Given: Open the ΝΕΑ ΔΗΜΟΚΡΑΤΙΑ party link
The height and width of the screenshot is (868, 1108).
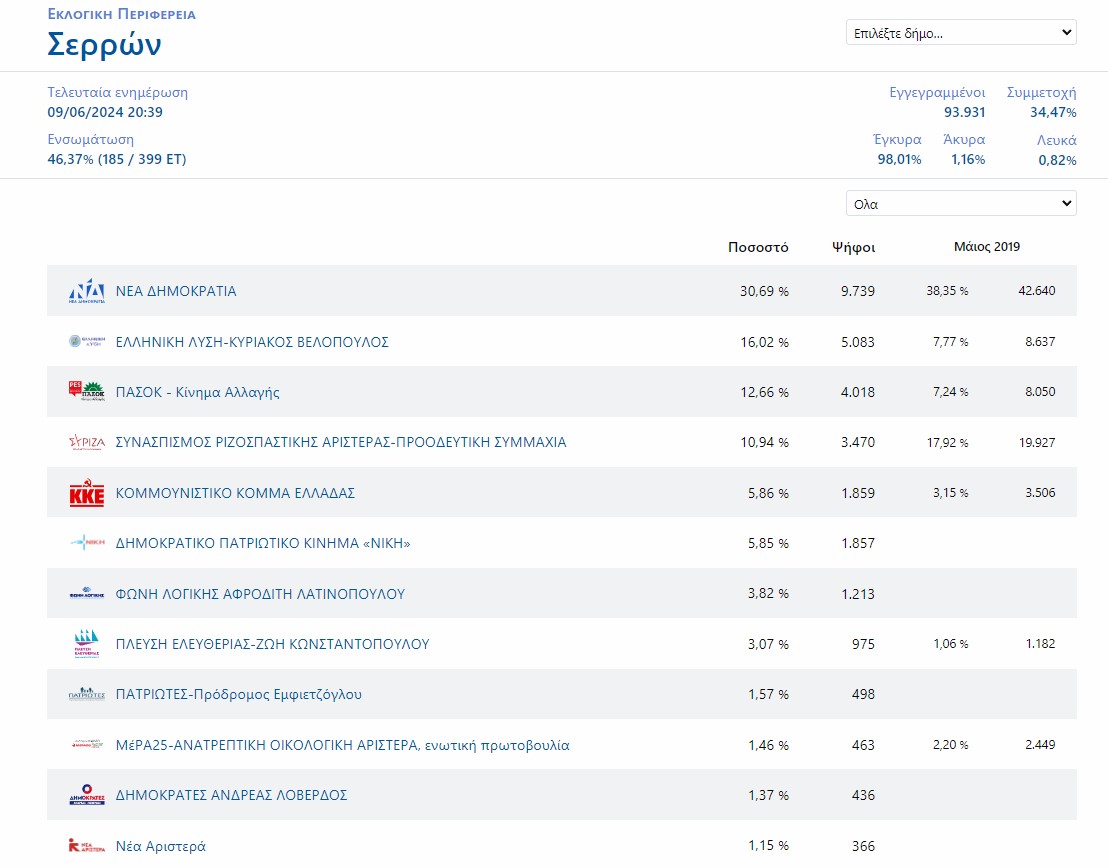Looking at the screenshot, I should click(x=176, y=291).
